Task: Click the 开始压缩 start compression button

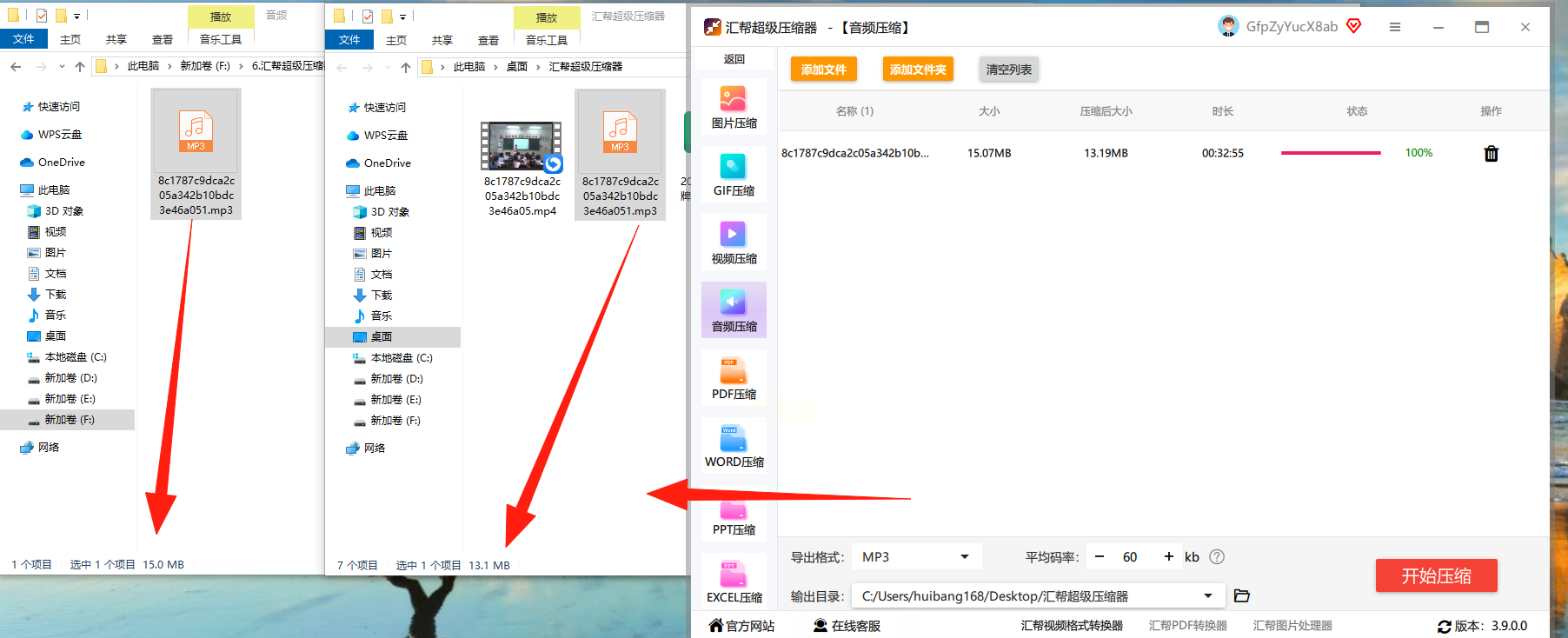Action: coord(1436,575)
